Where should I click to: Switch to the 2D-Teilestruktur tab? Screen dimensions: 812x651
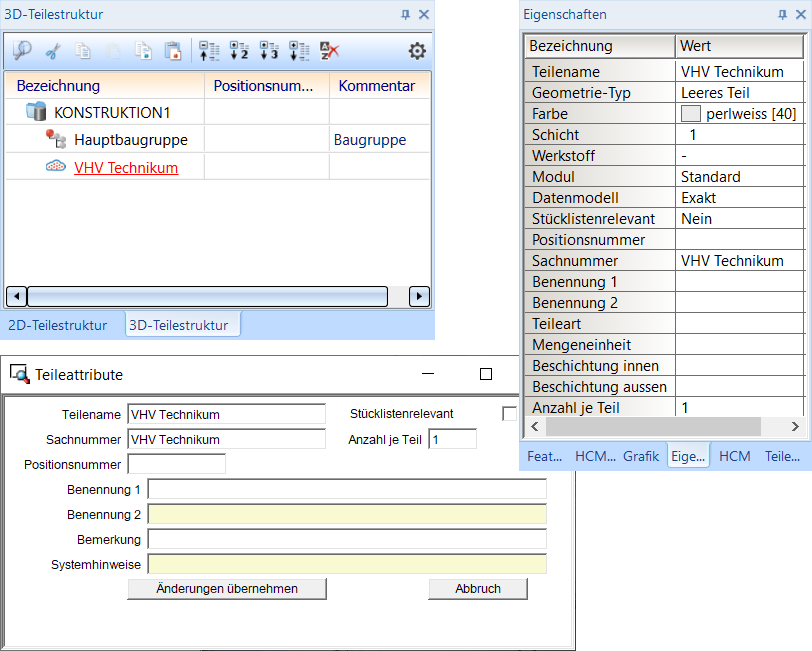click(x=57, y=325)
